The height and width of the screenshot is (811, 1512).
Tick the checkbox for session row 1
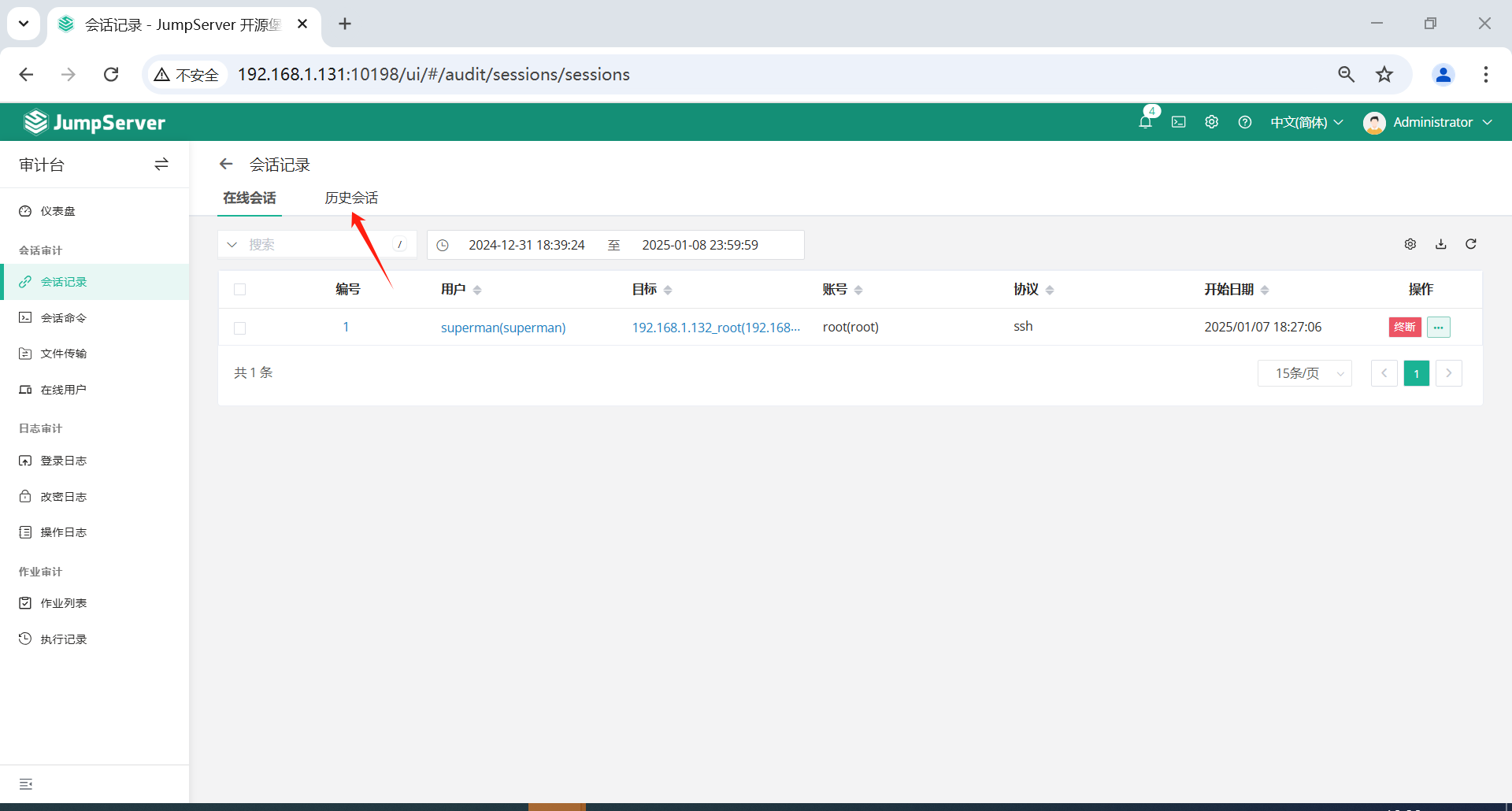tap(240, 328)
